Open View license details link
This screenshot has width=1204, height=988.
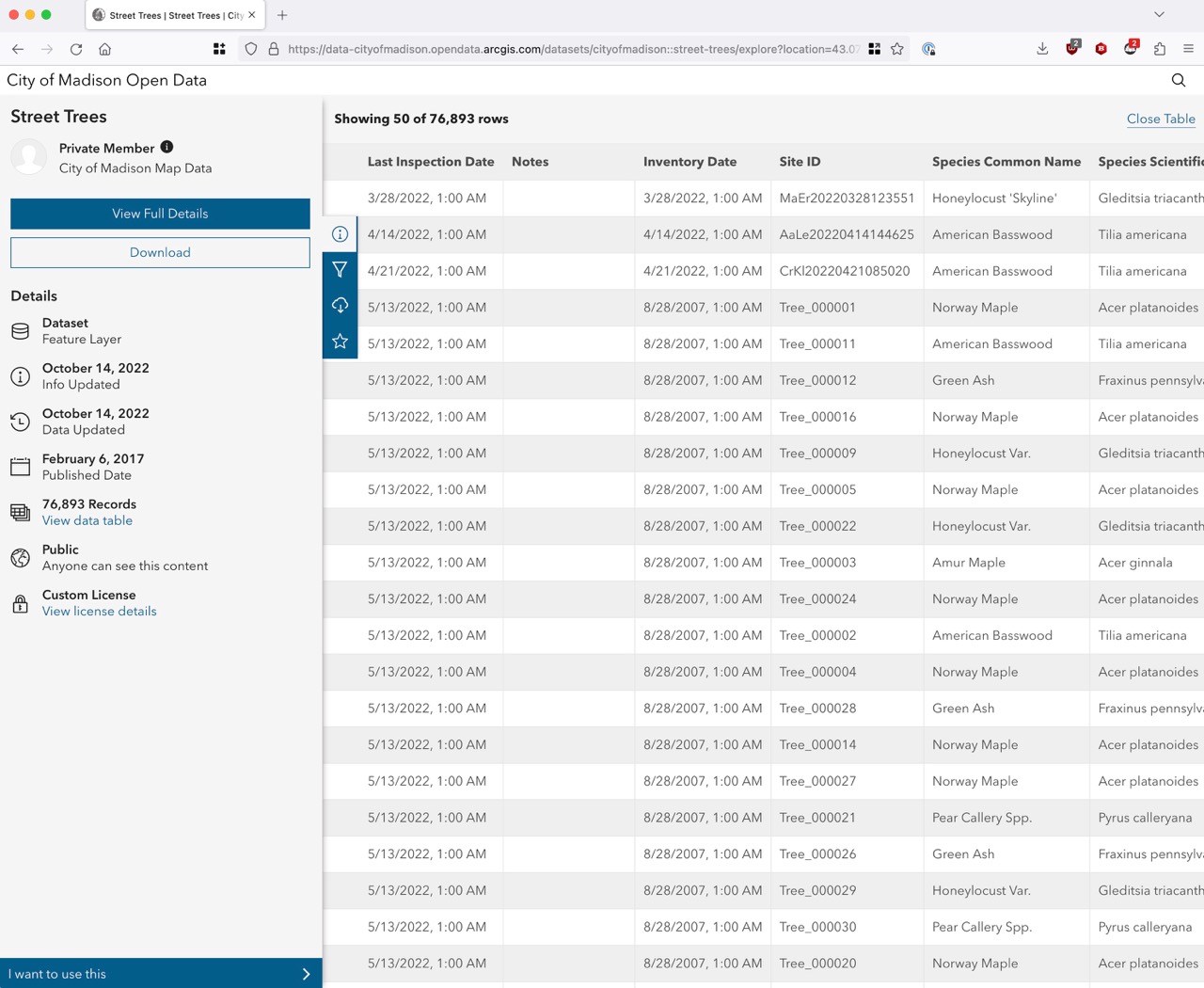(x=100, y=611)
